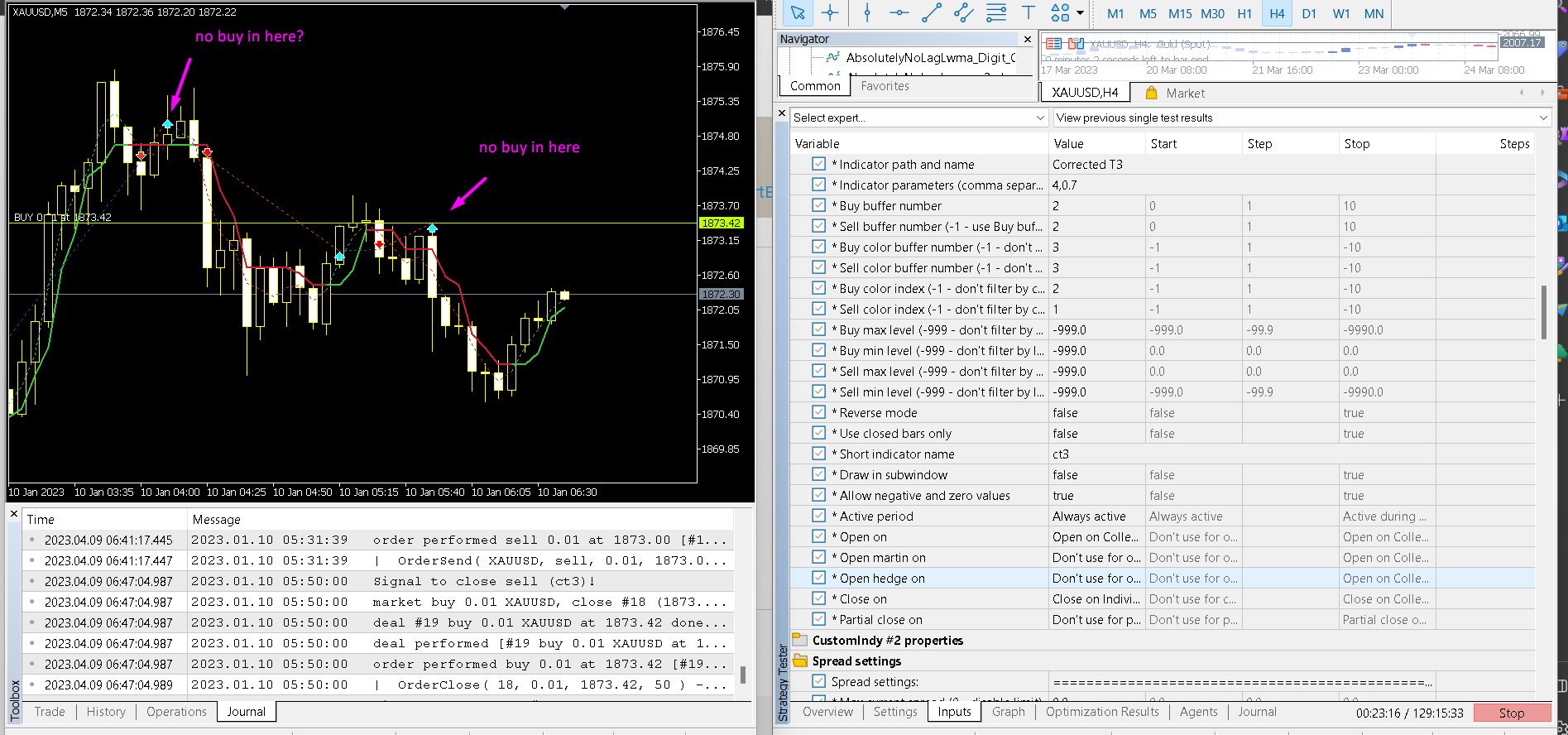
Task: Toggle Buy buffer number checkbox
Action: pyautogui.click(x=818, y=205)
